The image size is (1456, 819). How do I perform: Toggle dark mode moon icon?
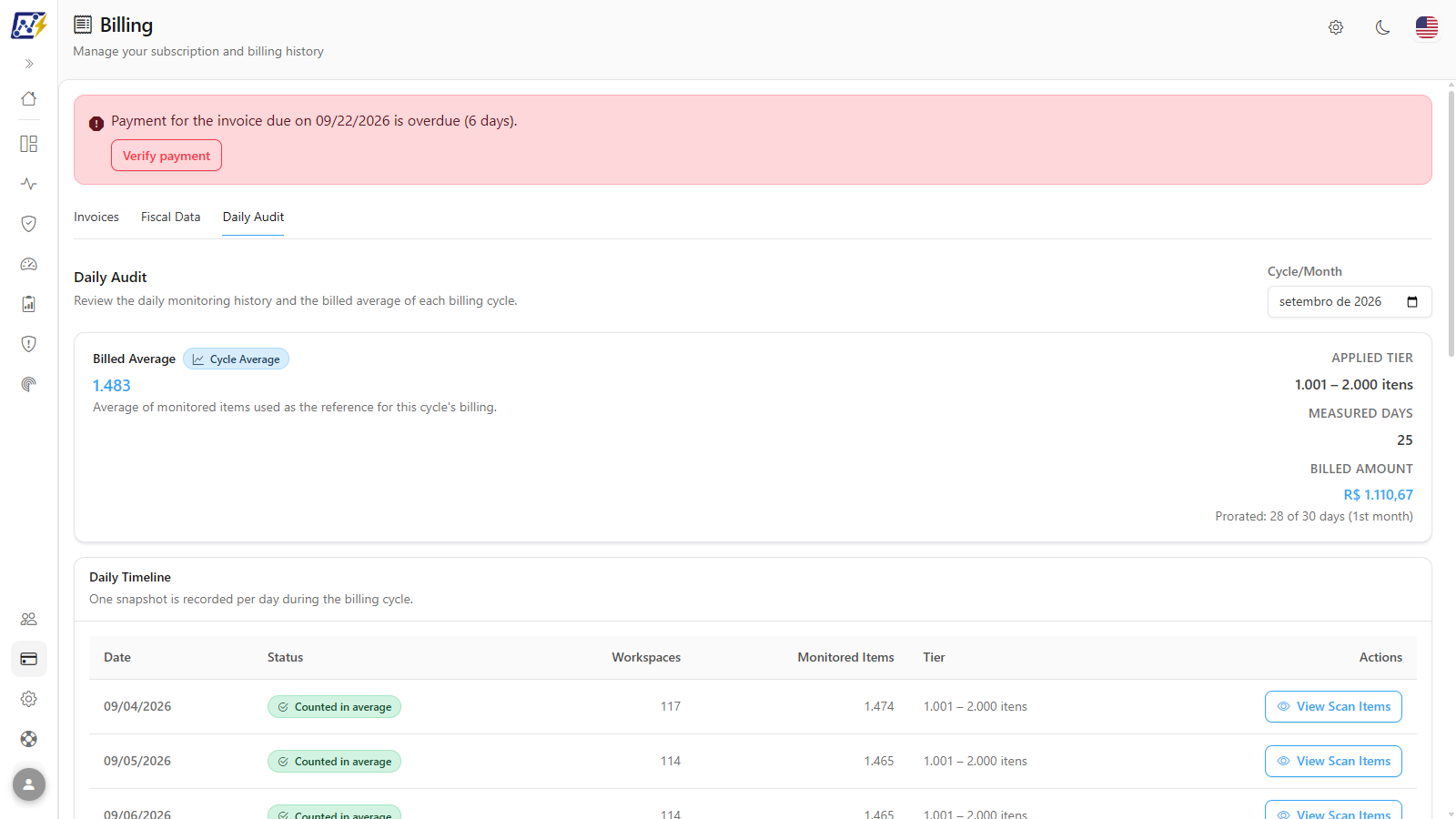click(x=1382, y=27)
